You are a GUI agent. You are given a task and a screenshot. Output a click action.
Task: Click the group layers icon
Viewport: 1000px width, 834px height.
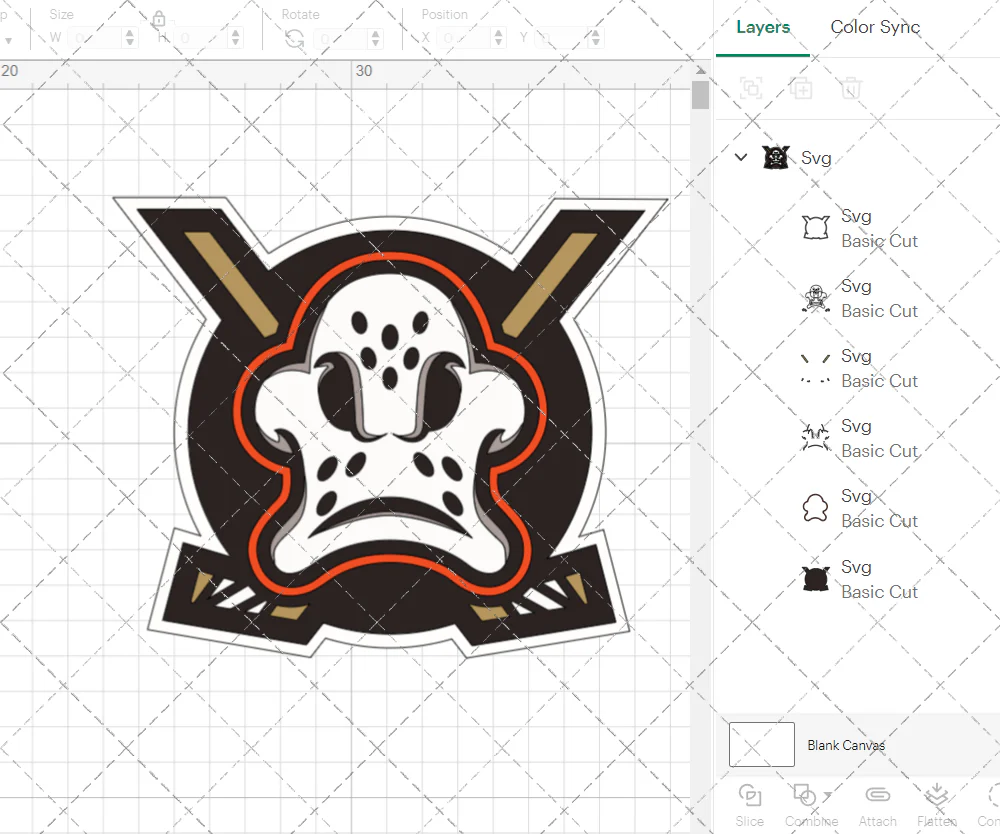(x=750, y=88)
